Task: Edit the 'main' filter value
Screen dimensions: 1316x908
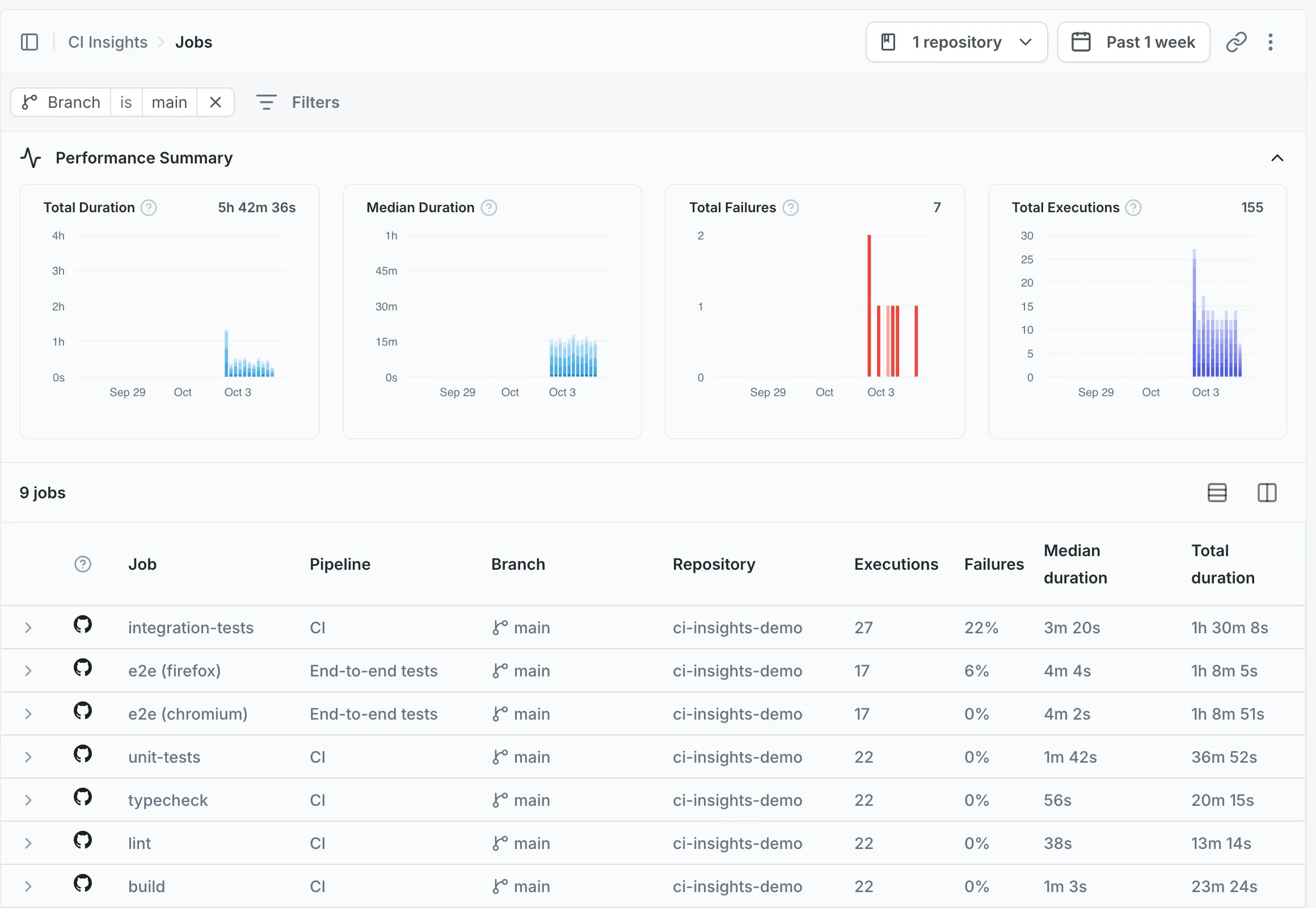Action: [170, 102]
